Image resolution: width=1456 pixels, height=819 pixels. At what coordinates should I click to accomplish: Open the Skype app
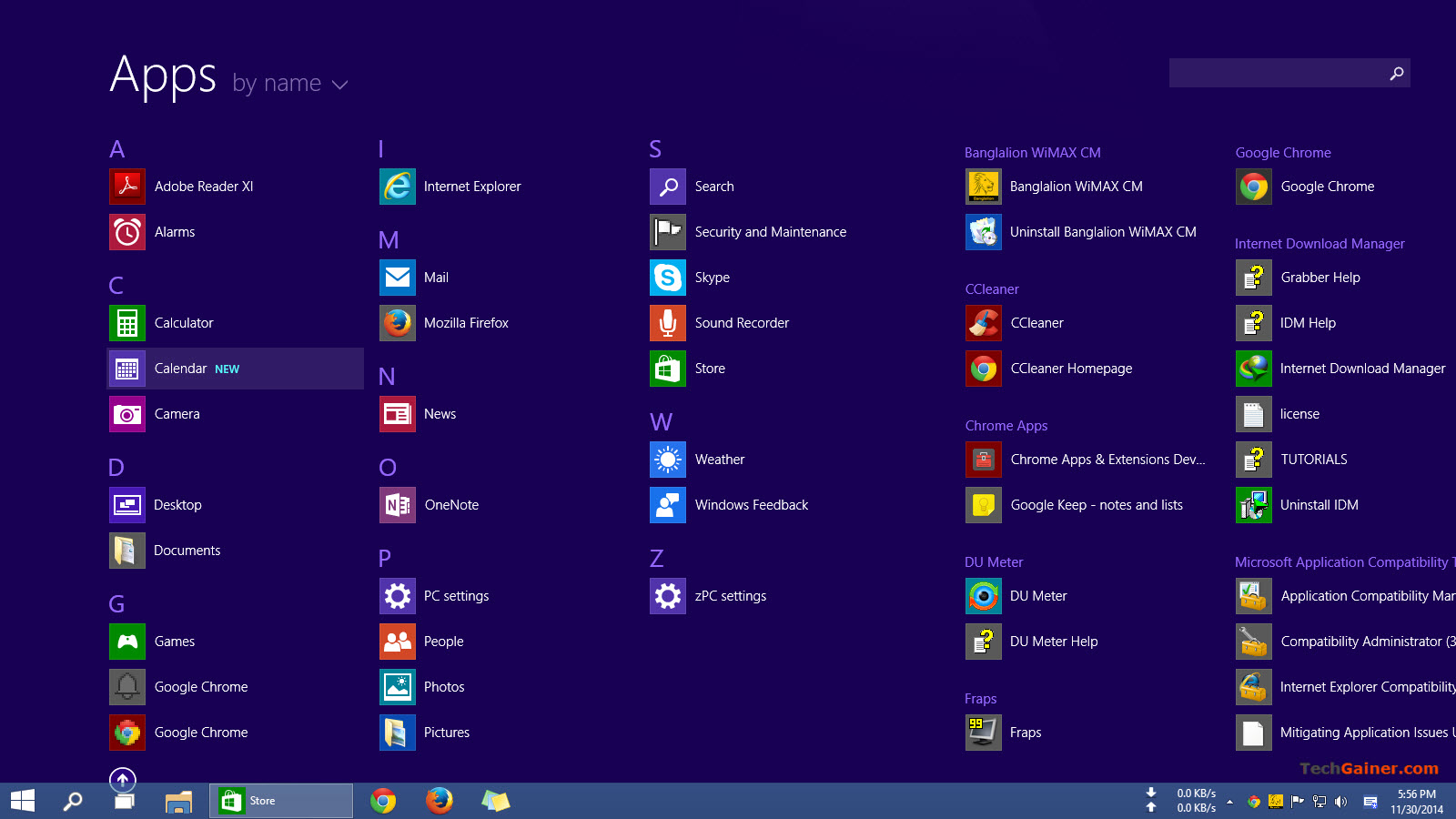[x=712, y=278]
